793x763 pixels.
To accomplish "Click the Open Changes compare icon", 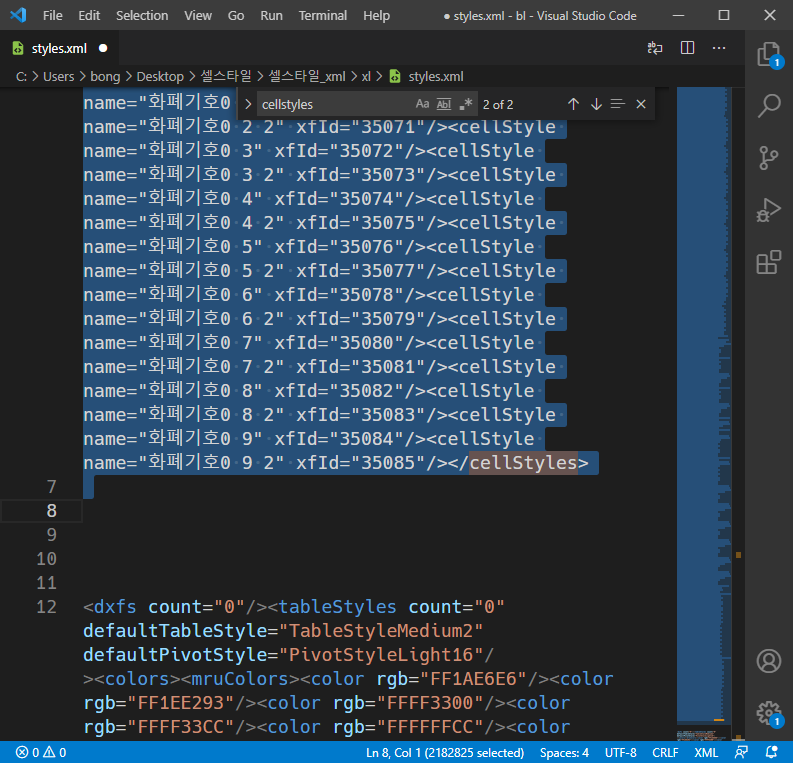I will pos(655,48).
